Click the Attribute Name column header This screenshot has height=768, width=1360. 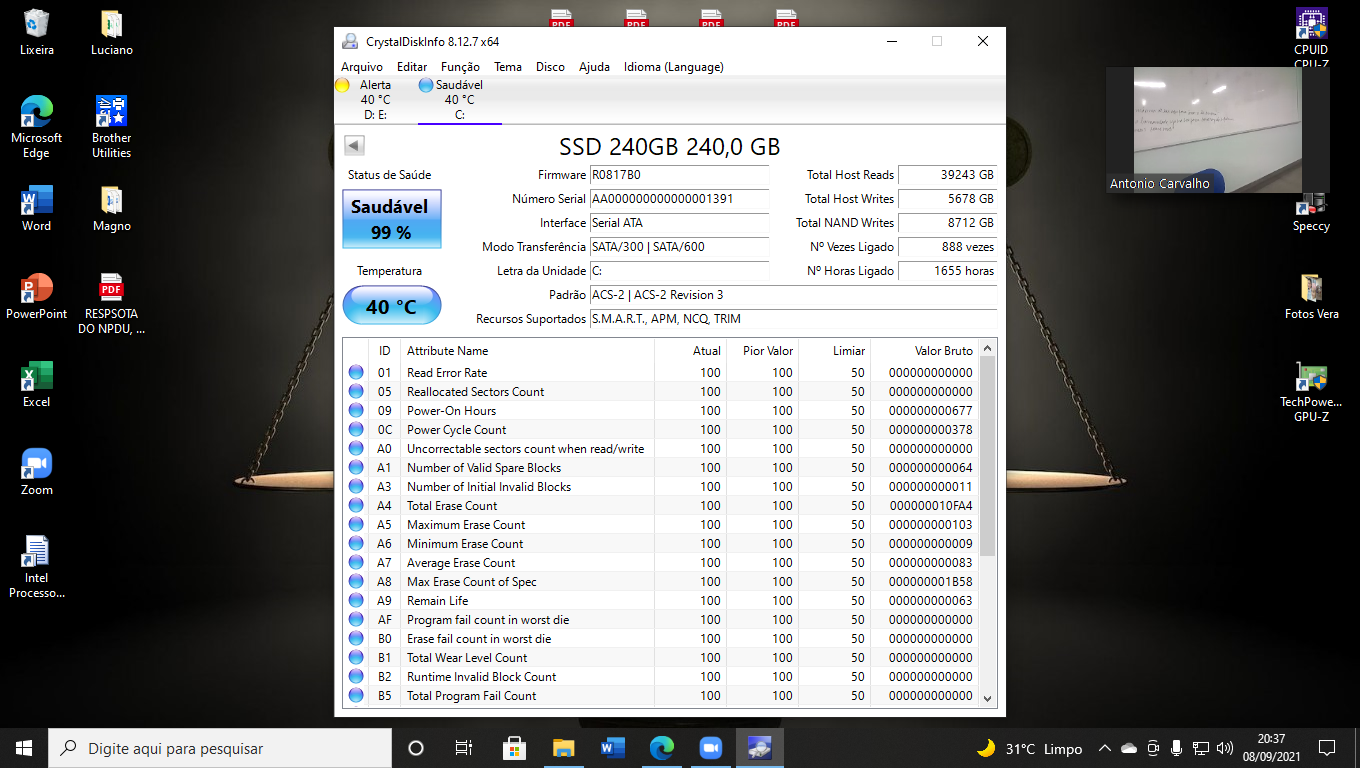point(527,351)
